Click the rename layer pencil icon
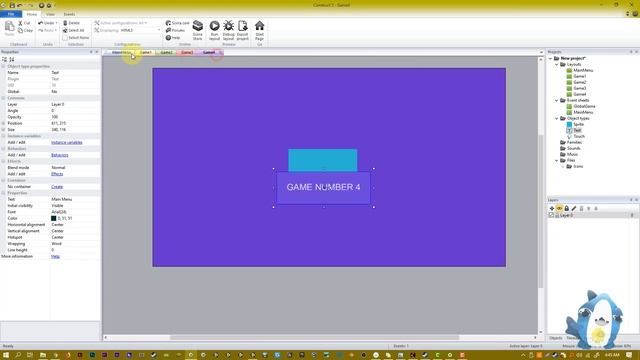 (x=574, y=209)
